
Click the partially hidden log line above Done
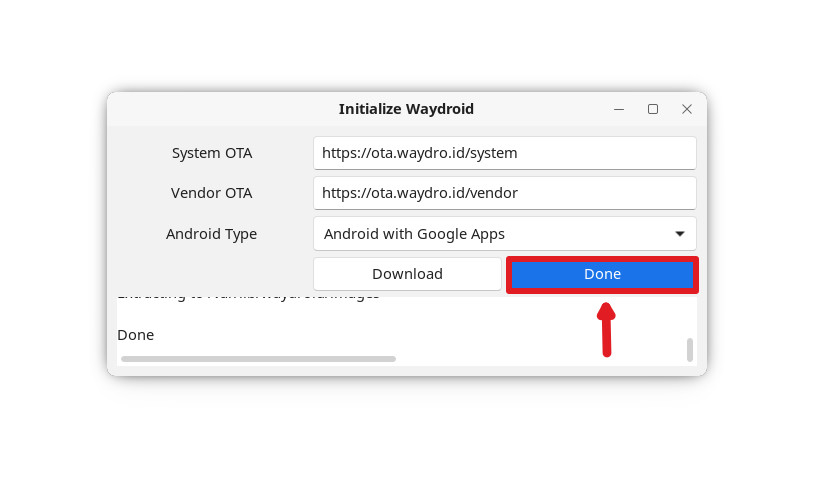tap(248, 296)
